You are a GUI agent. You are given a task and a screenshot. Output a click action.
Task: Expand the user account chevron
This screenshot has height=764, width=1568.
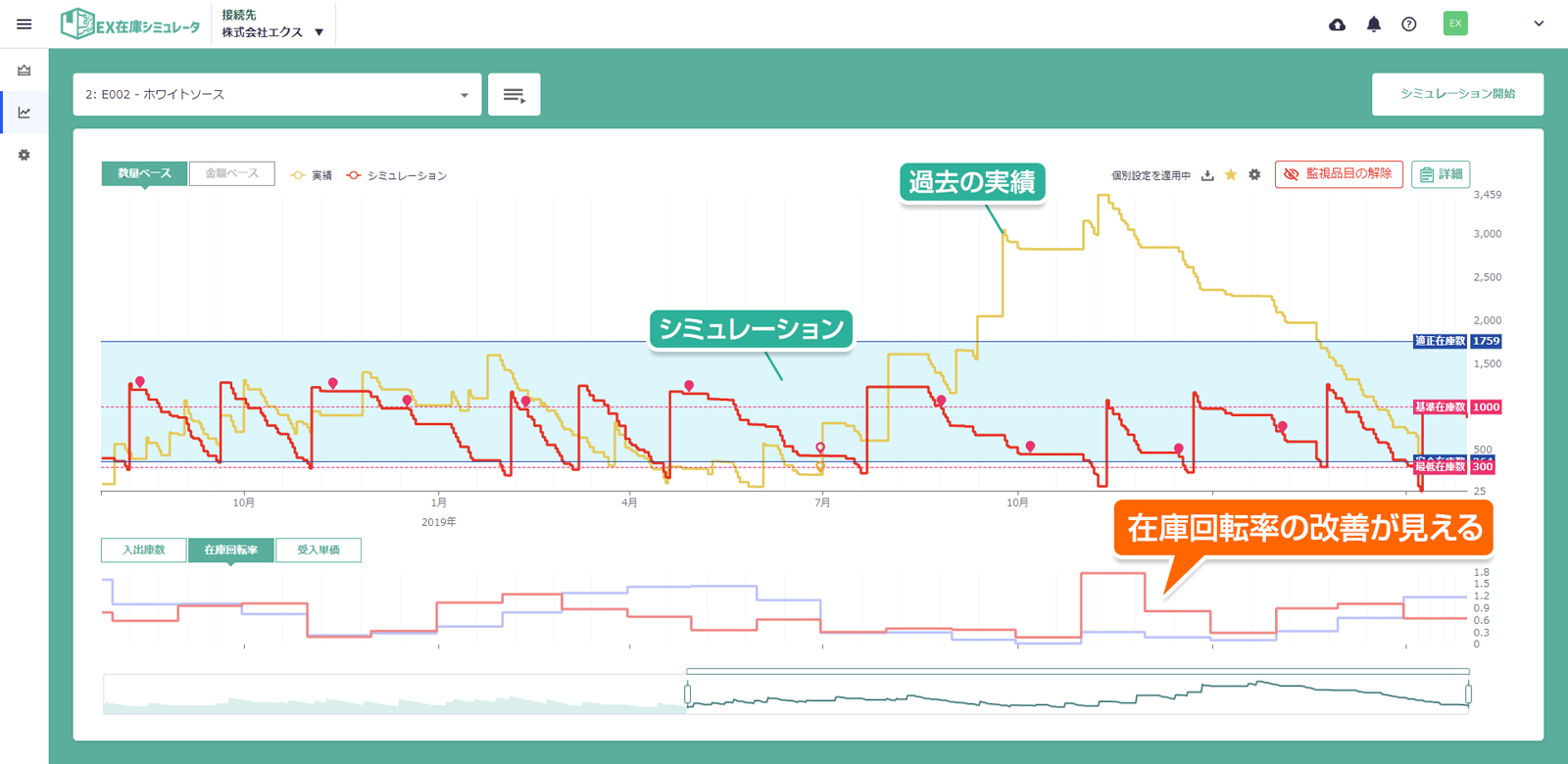[x=1539, y=24]
